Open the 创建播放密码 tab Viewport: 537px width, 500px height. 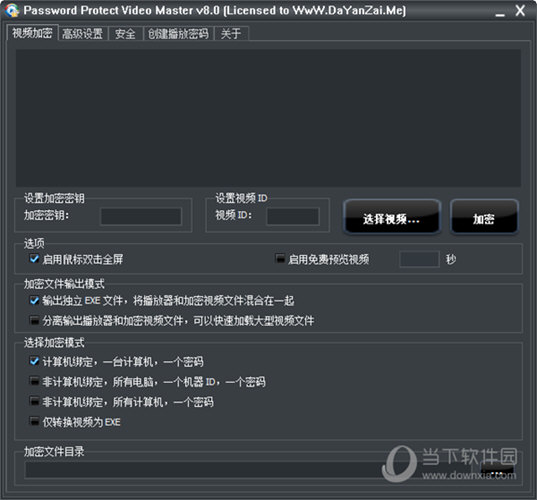178,34
